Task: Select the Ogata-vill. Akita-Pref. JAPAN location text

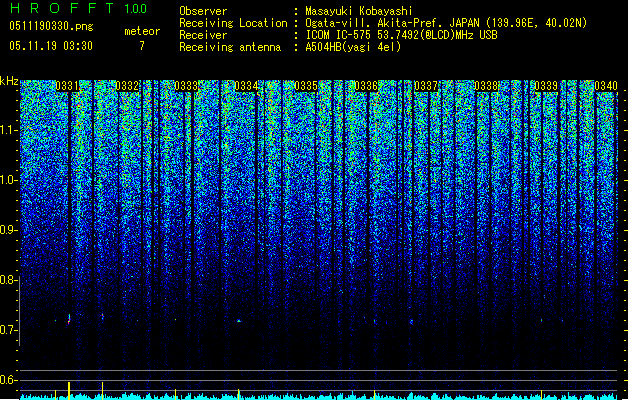Action: tap(446, 23)
